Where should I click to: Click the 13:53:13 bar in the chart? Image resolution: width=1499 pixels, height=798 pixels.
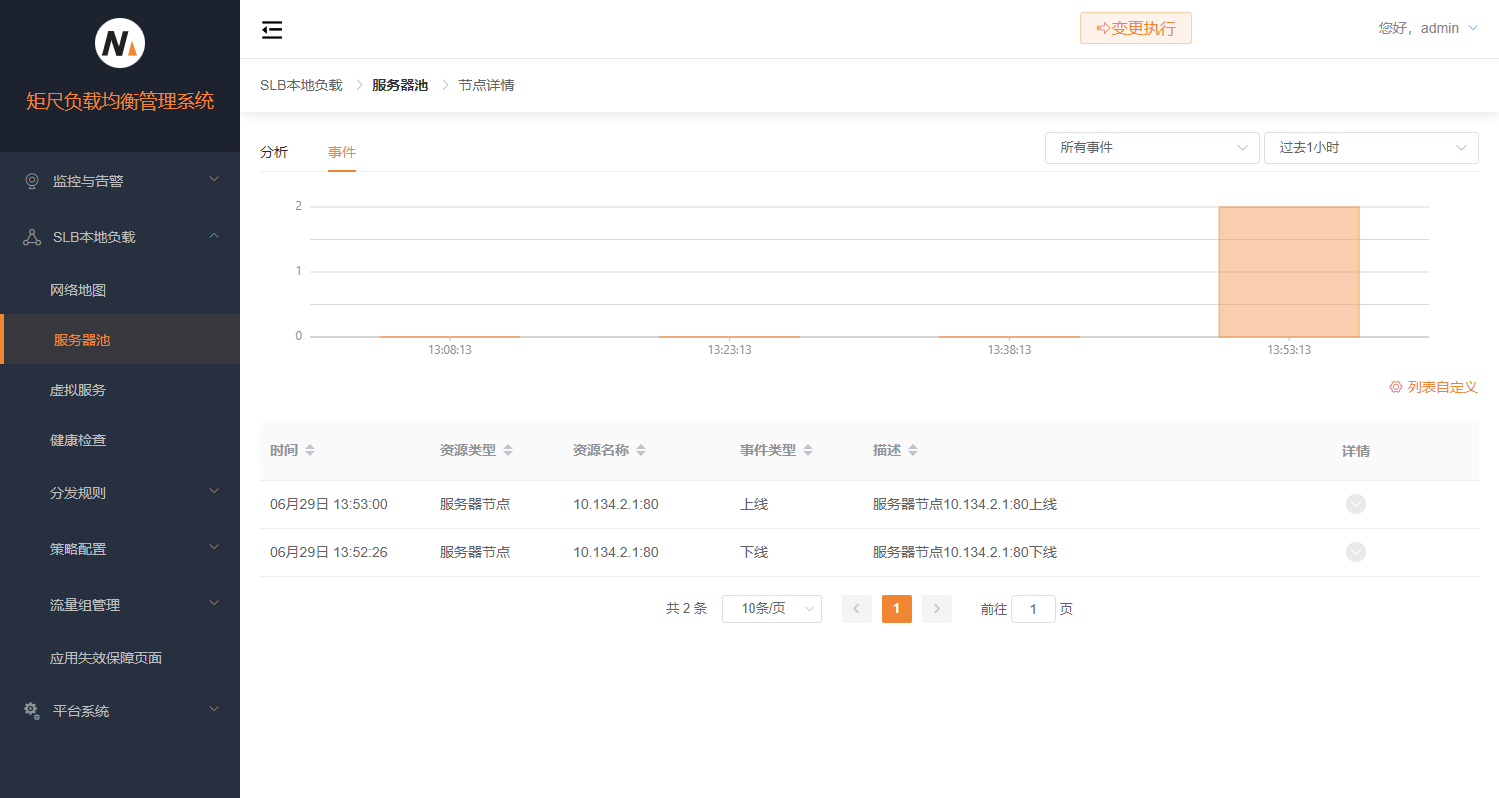pos(1288,272)
